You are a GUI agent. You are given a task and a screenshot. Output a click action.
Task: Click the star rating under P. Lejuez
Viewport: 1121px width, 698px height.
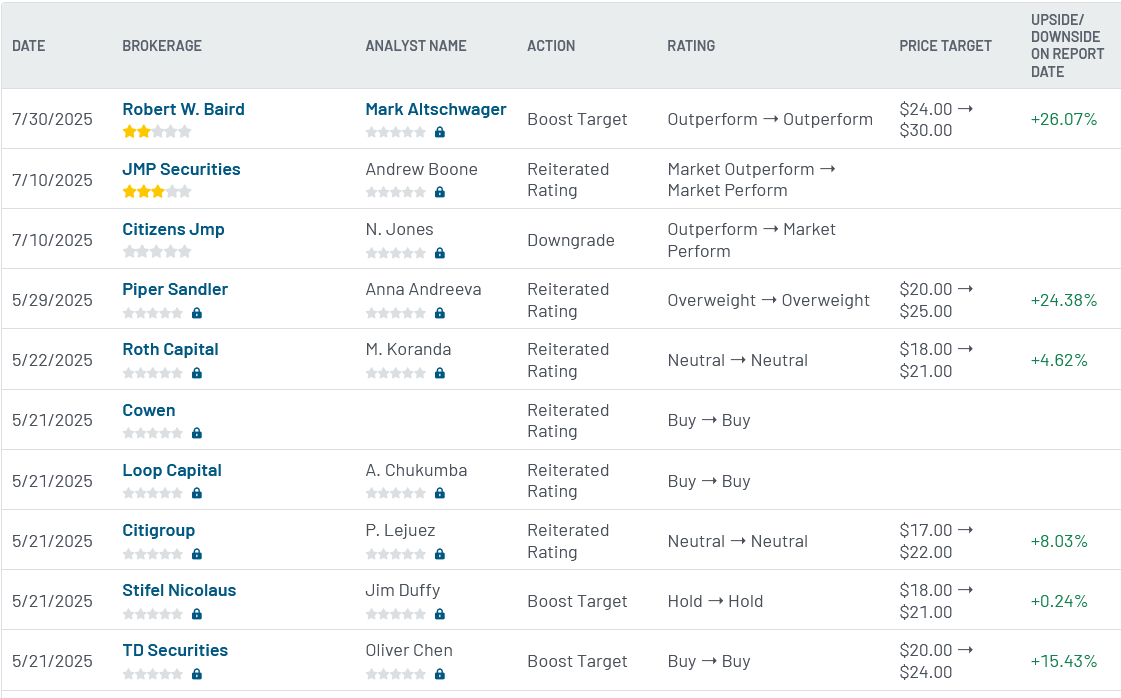pos(395,554)
